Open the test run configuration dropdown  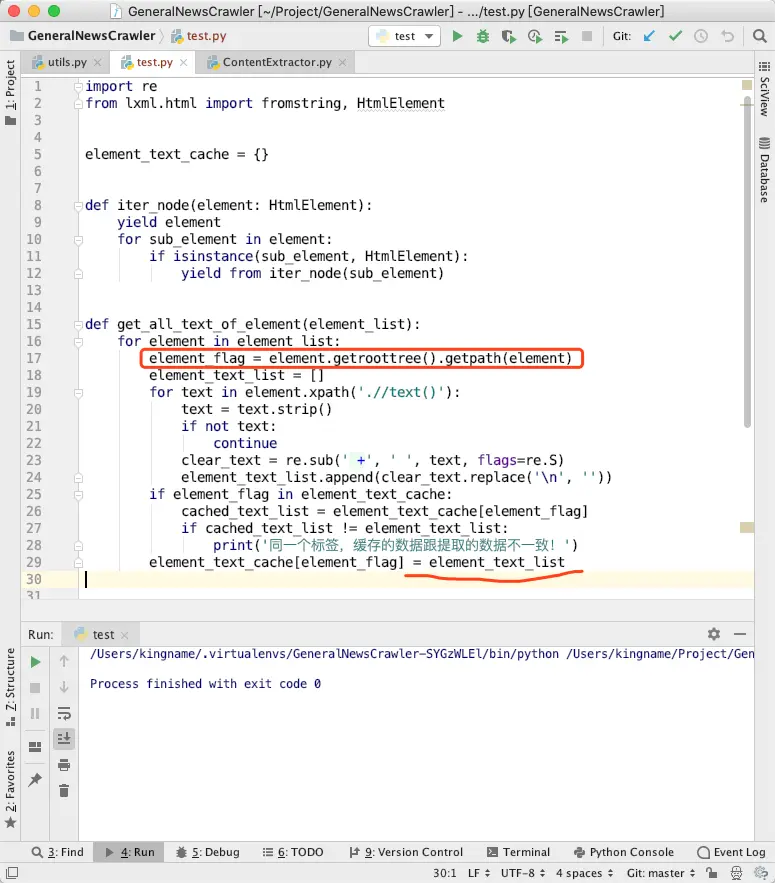tap(404, 36)
